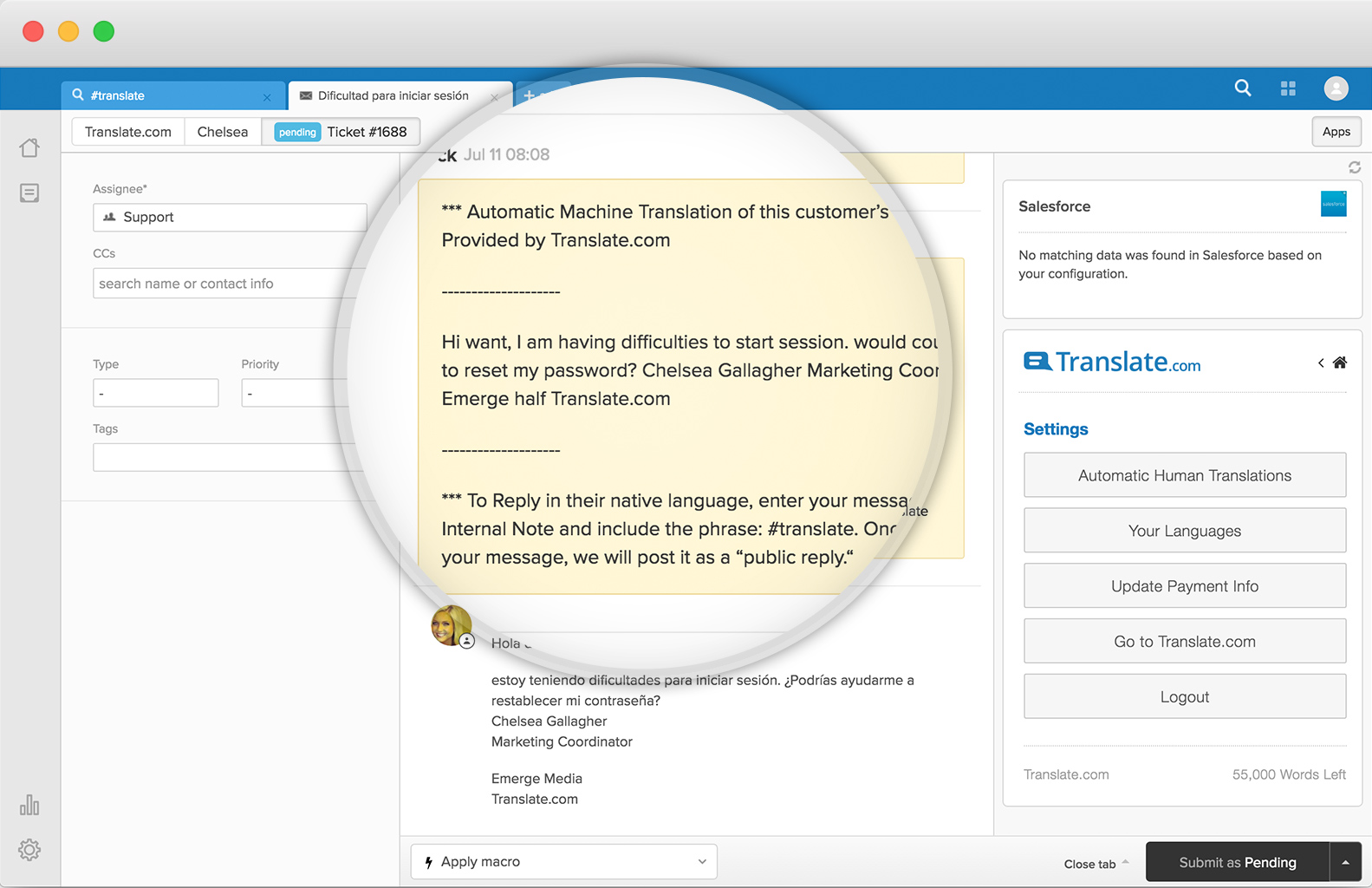Expand the Close tab options

pos(1096,864)
